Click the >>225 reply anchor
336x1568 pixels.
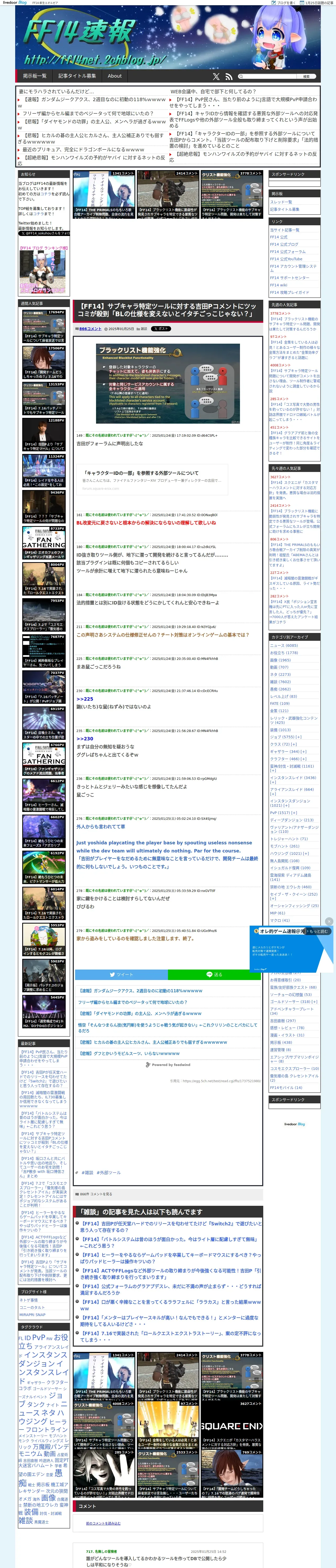(85, 699)
